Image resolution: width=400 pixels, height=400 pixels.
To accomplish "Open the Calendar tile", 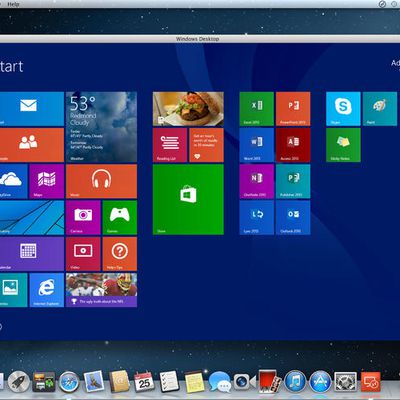I will tap(32, 254).
